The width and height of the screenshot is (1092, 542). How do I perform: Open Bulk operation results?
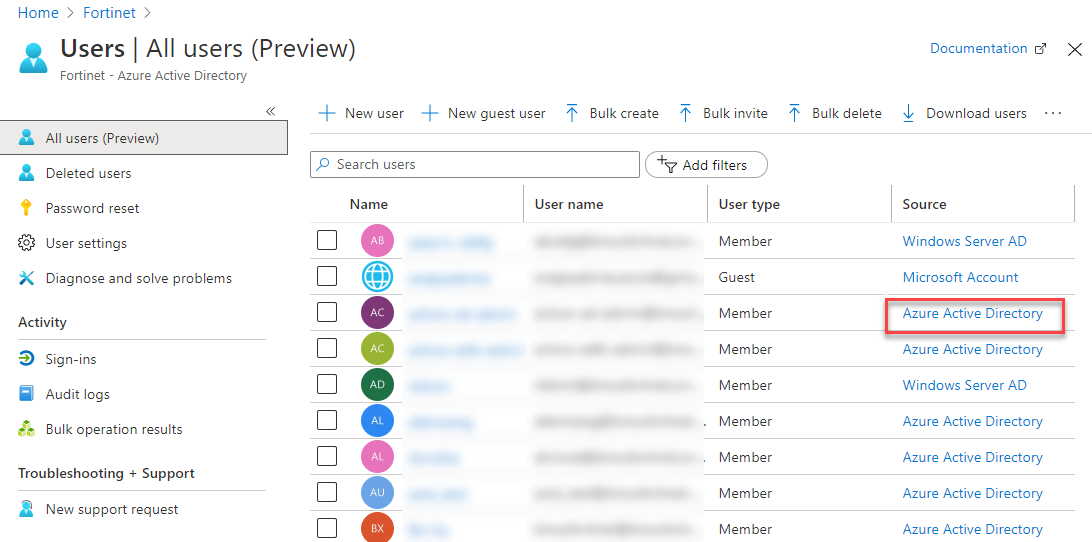point(114,429)
